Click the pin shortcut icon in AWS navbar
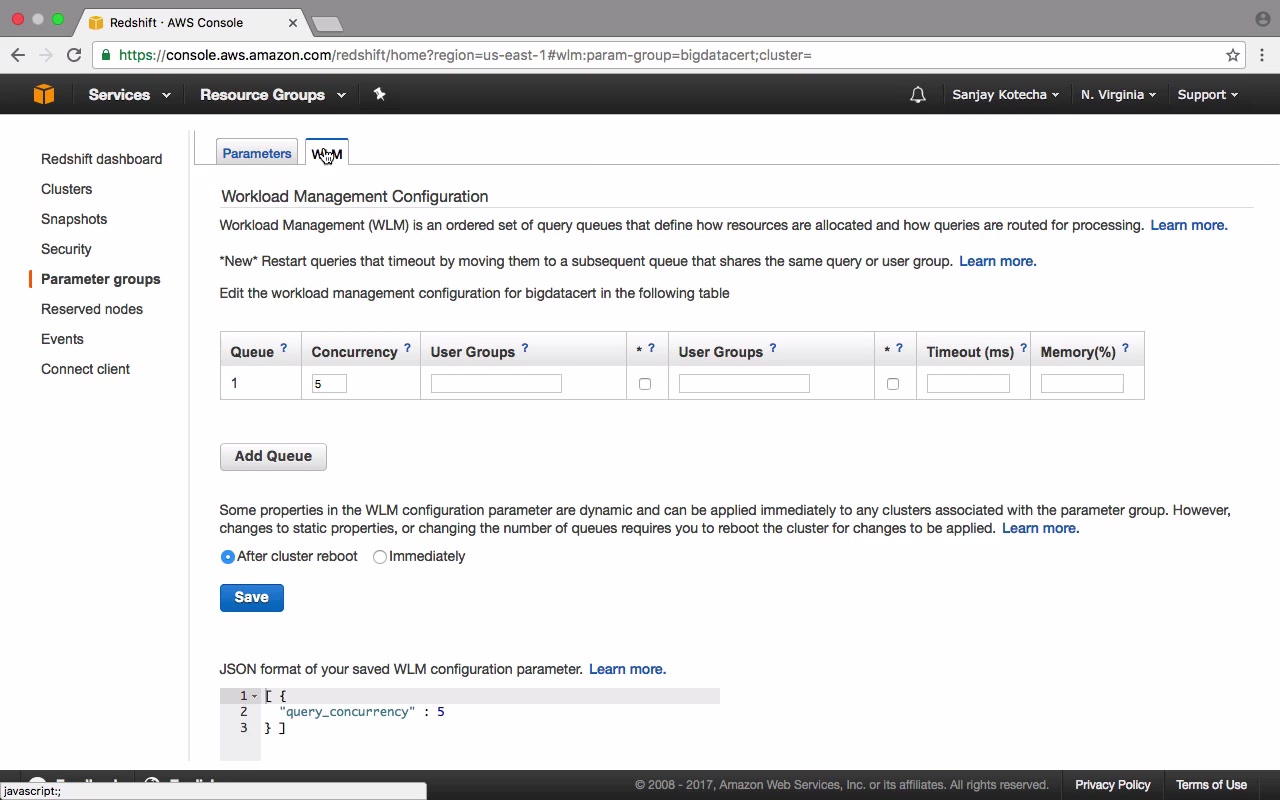Screen dimensions: 1280x800 (x=379, y=94)
